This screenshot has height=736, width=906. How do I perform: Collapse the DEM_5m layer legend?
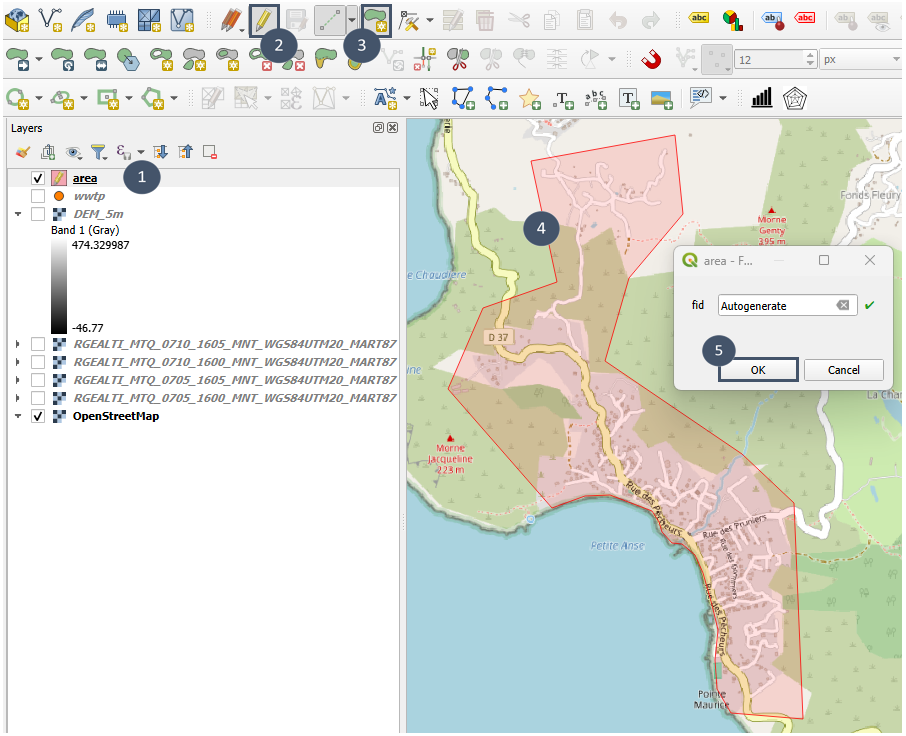18,214
